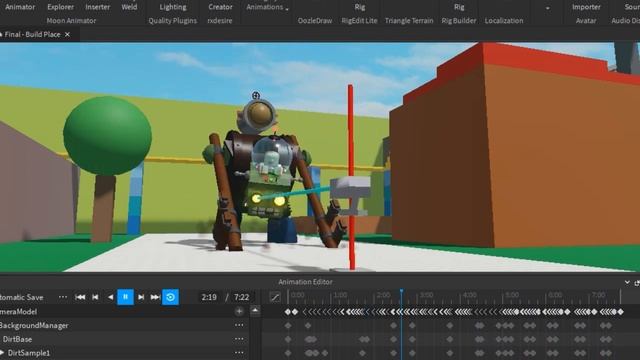This screenshot has height=360, width=640.
Task: Open BackgroundManager track options menu
Action: coord(239,325)
